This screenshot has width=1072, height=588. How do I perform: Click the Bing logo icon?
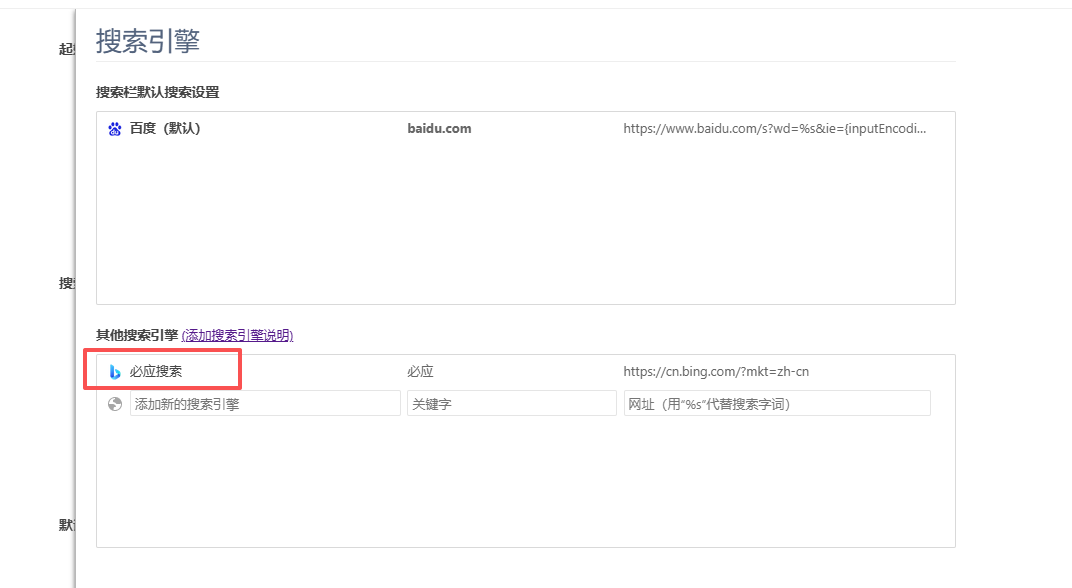click(x=115, y=372)
